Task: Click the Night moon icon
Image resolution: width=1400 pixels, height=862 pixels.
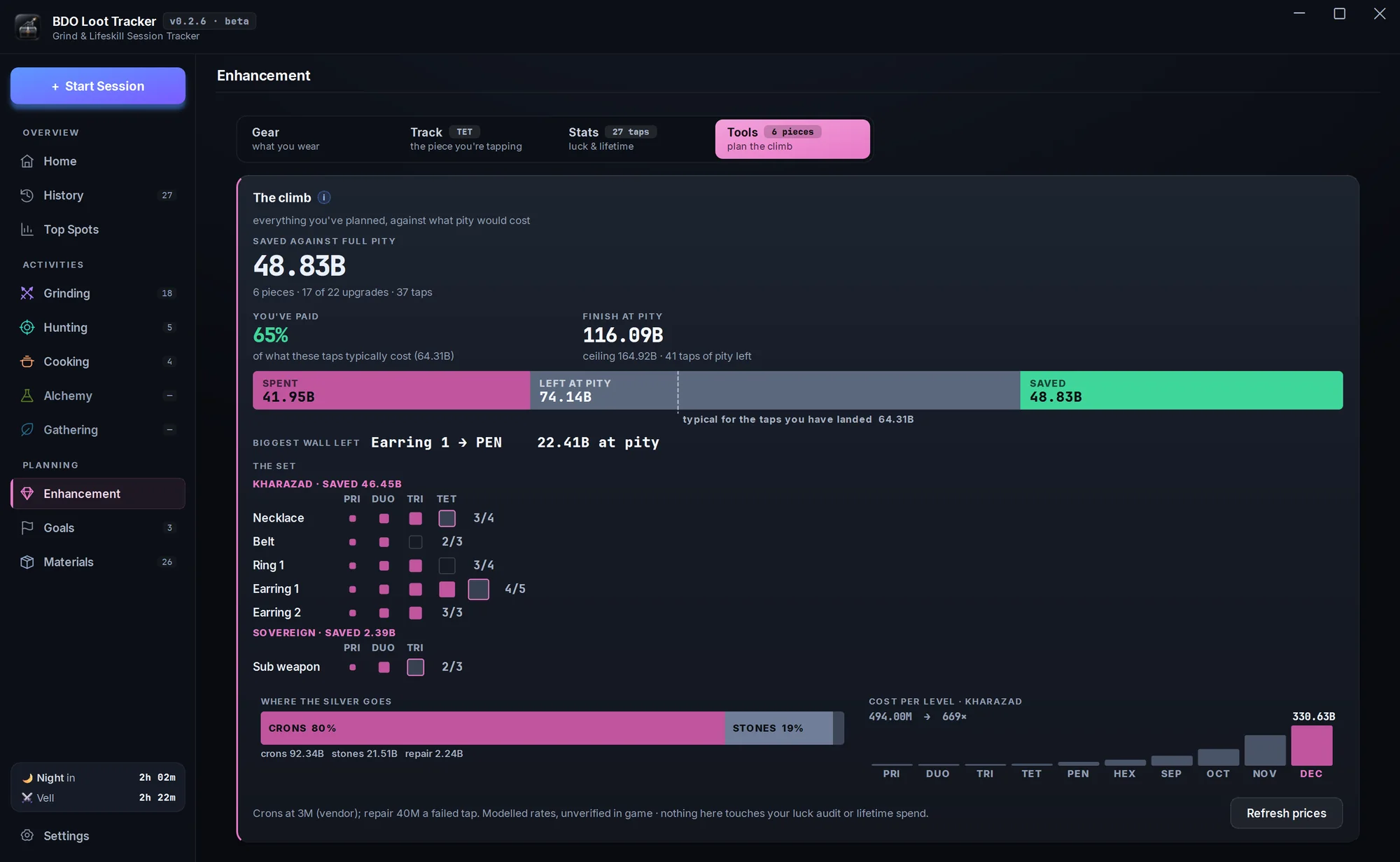Action: (x=27, y=778)
